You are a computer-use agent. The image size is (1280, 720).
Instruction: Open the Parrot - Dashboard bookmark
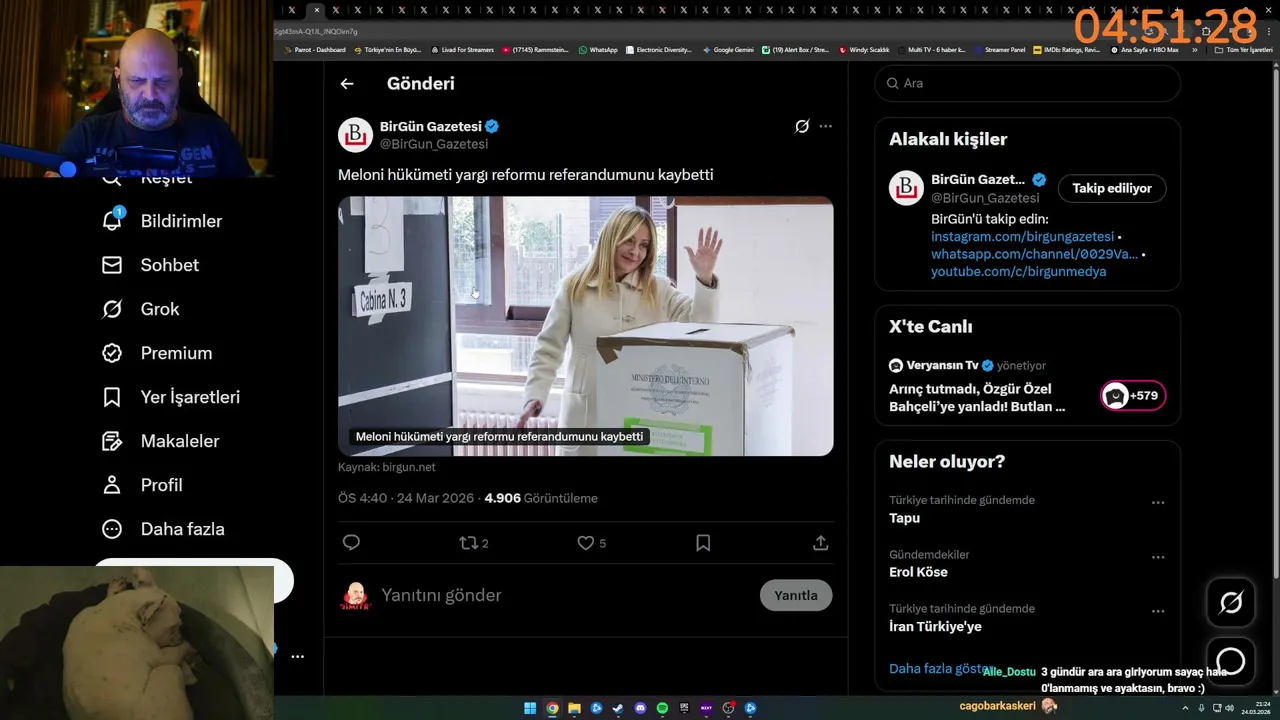(315, 49)
